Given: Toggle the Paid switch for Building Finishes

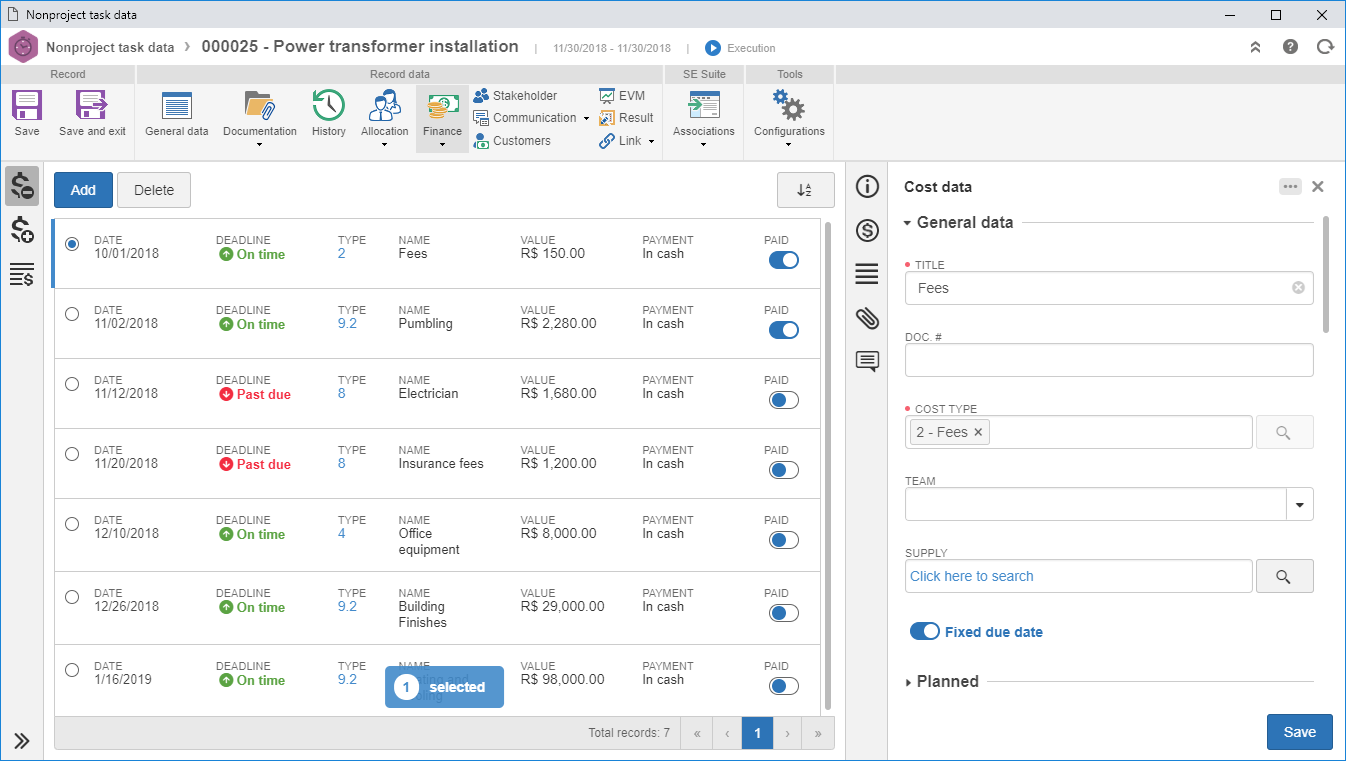Looking at the screenshot, I should pos(784,613).
